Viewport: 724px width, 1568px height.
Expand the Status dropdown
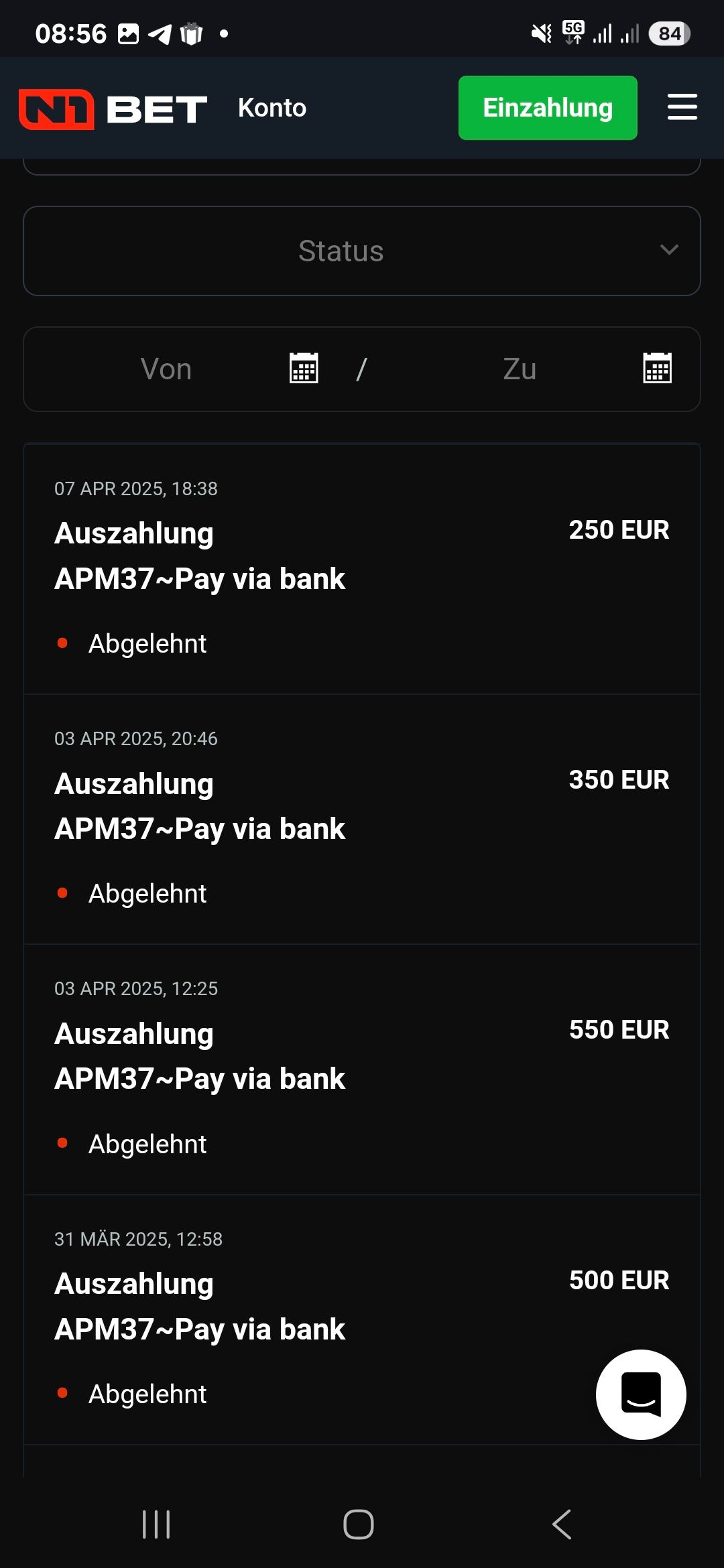click(342, 251)
